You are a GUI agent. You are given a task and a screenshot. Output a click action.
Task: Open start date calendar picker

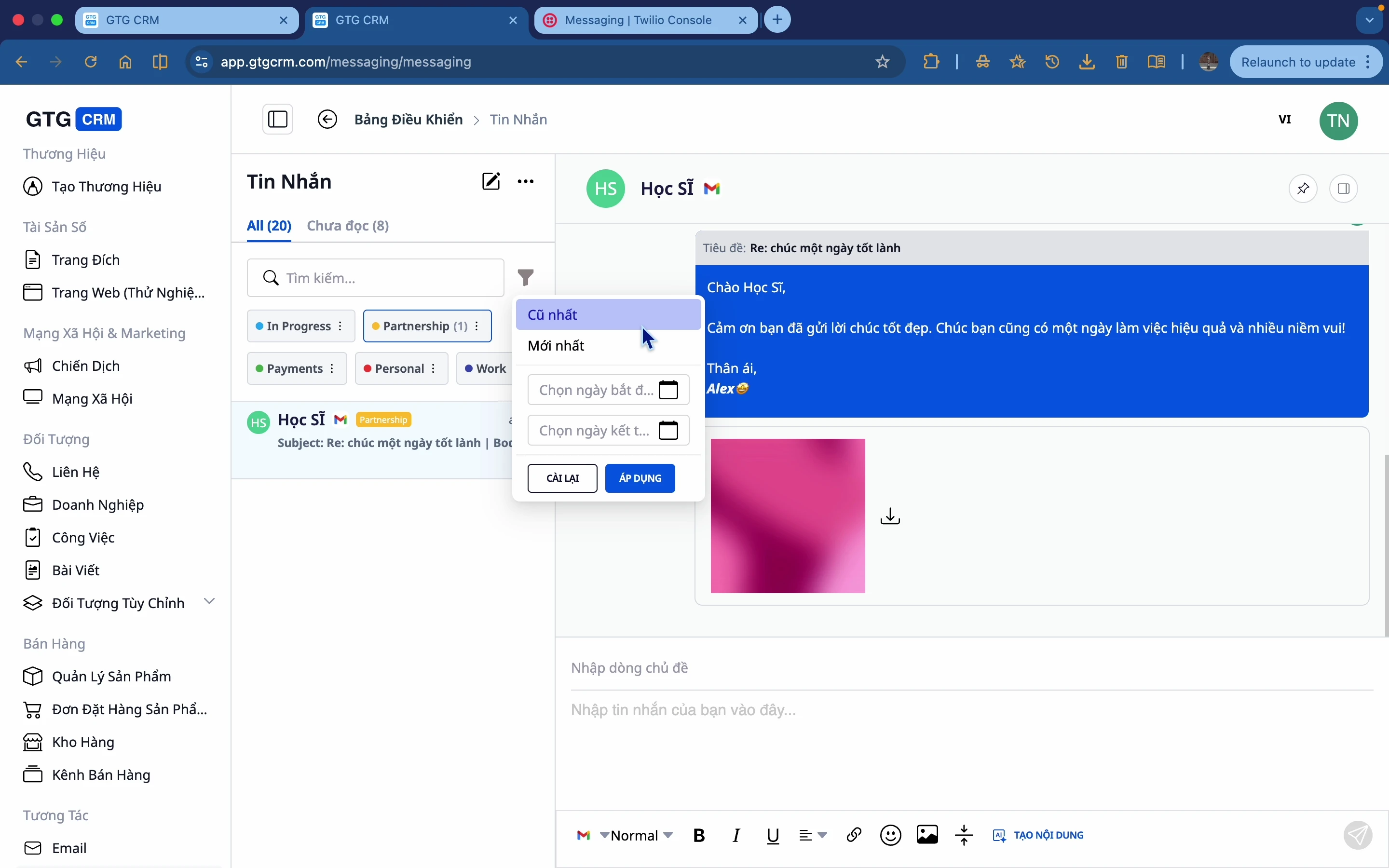pyautogui.click(x=668, y=390)
